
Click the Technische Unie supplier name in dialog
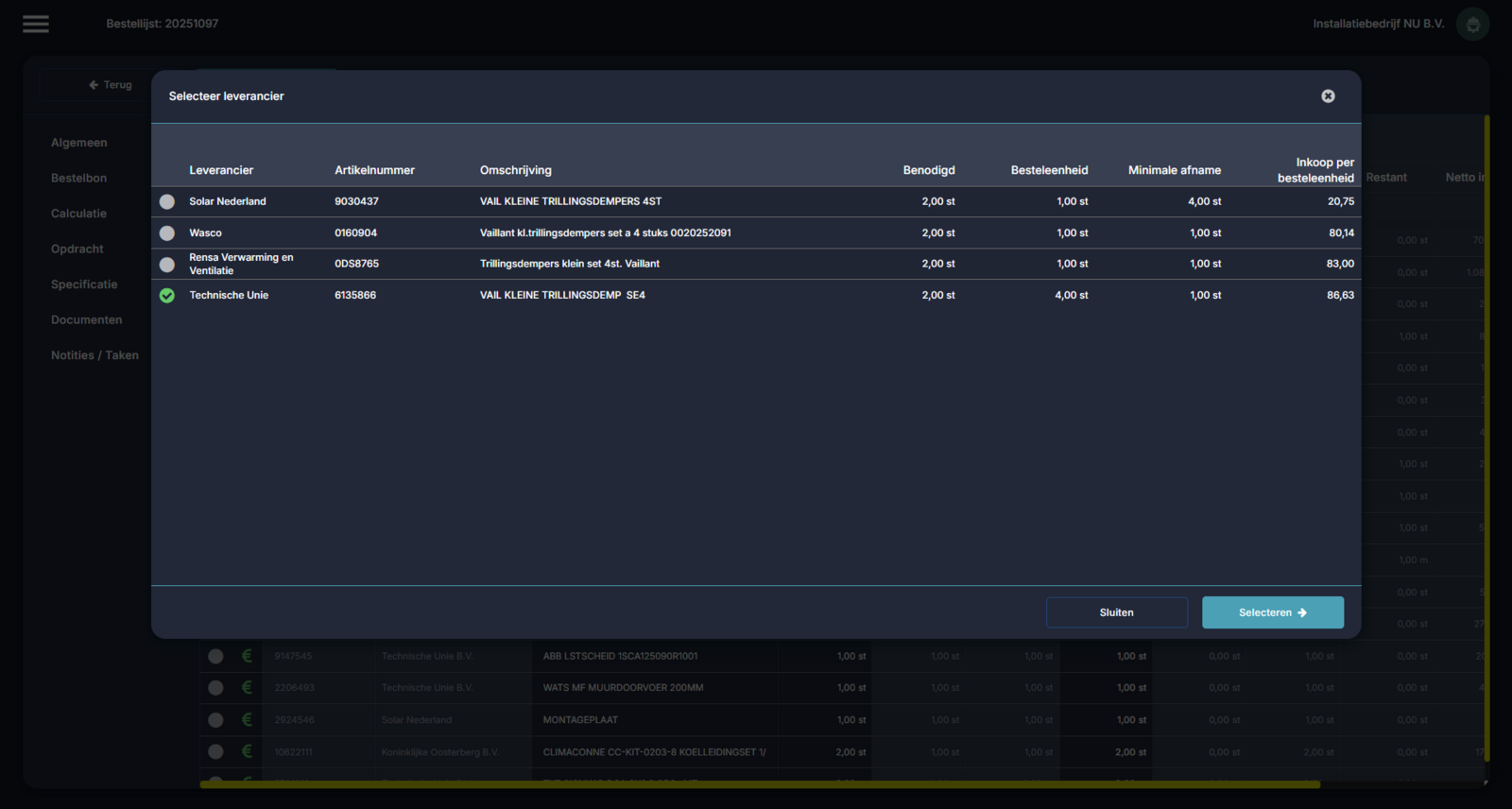click(x=229, y=295)
